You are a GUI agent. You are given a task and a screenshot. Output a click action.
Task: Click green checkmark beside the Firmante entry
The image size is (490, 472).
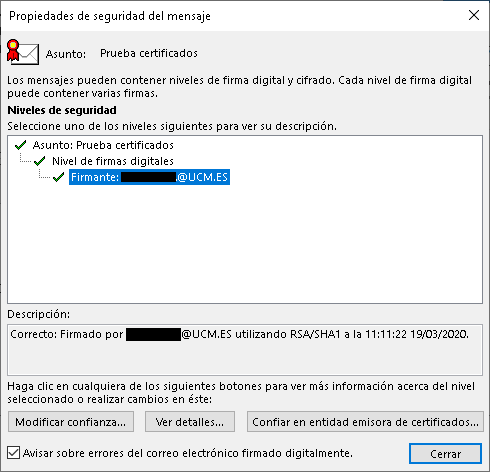click(59, 177)
